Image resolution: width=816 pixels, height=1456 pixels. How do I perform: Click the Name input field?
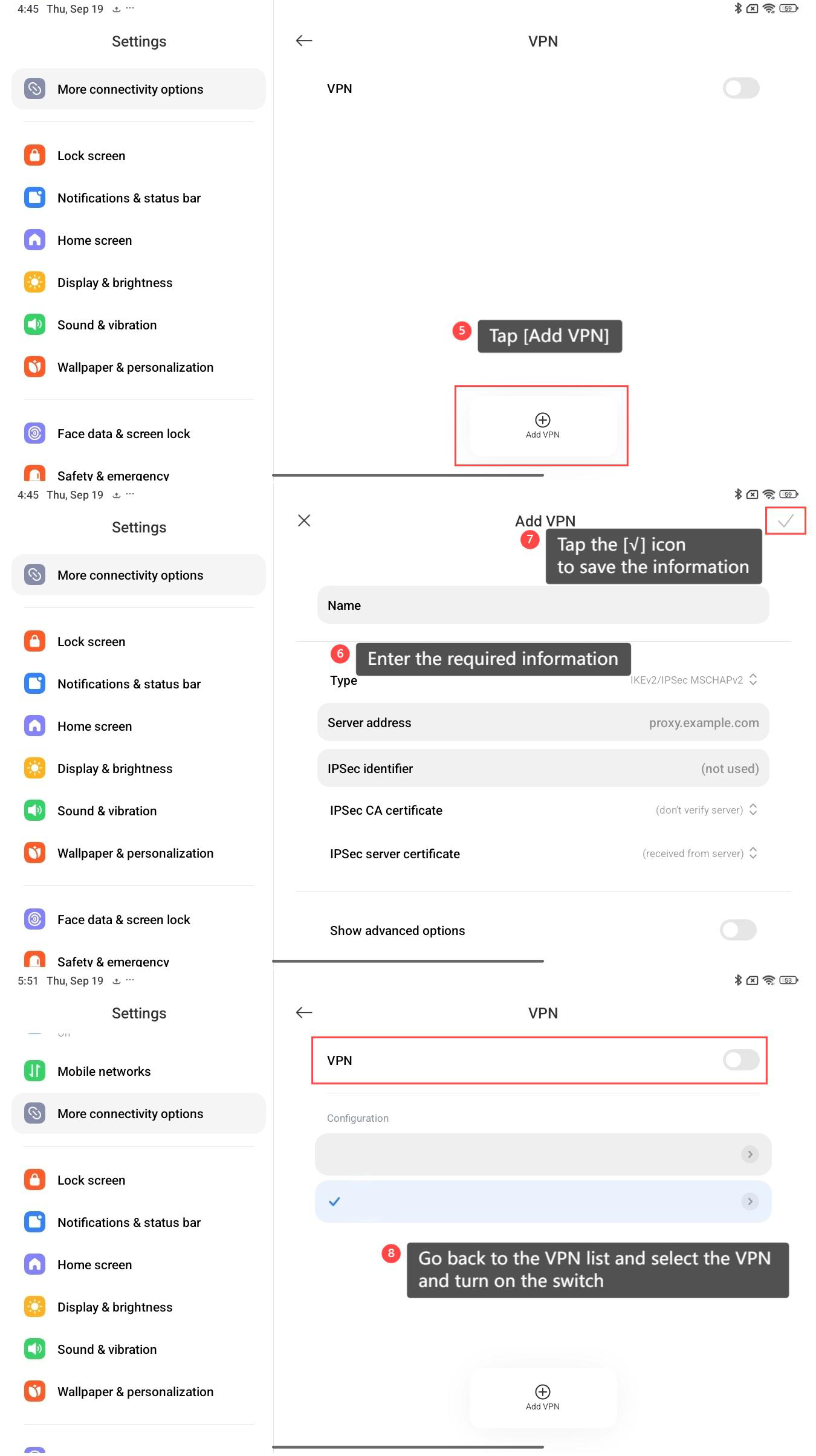click(543, 605)
